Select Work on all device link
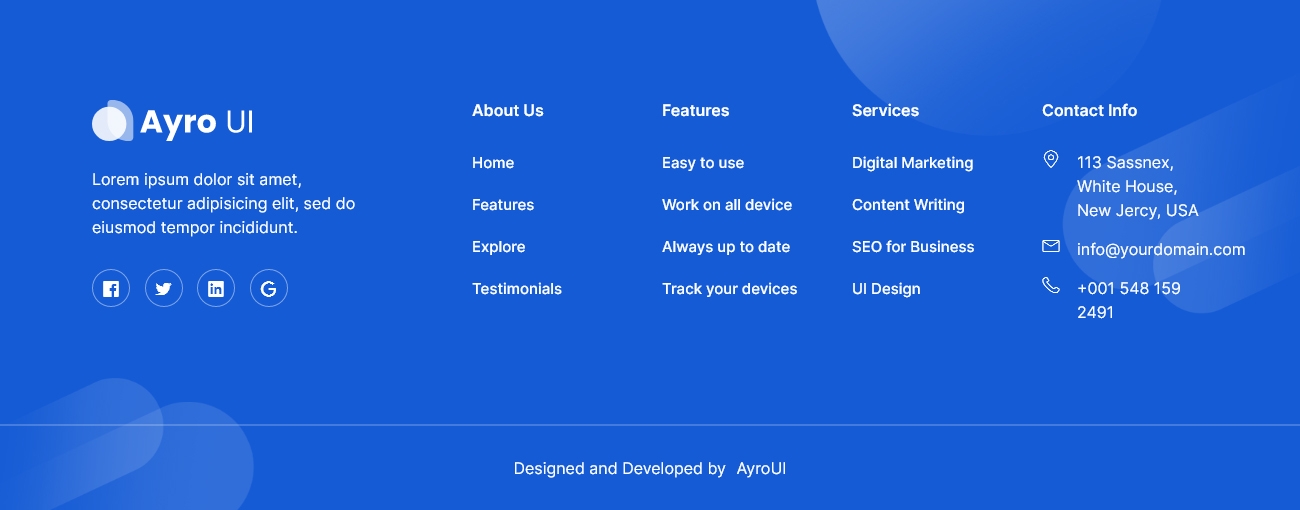The image size is (1300, 510). (x=727, y=205)
